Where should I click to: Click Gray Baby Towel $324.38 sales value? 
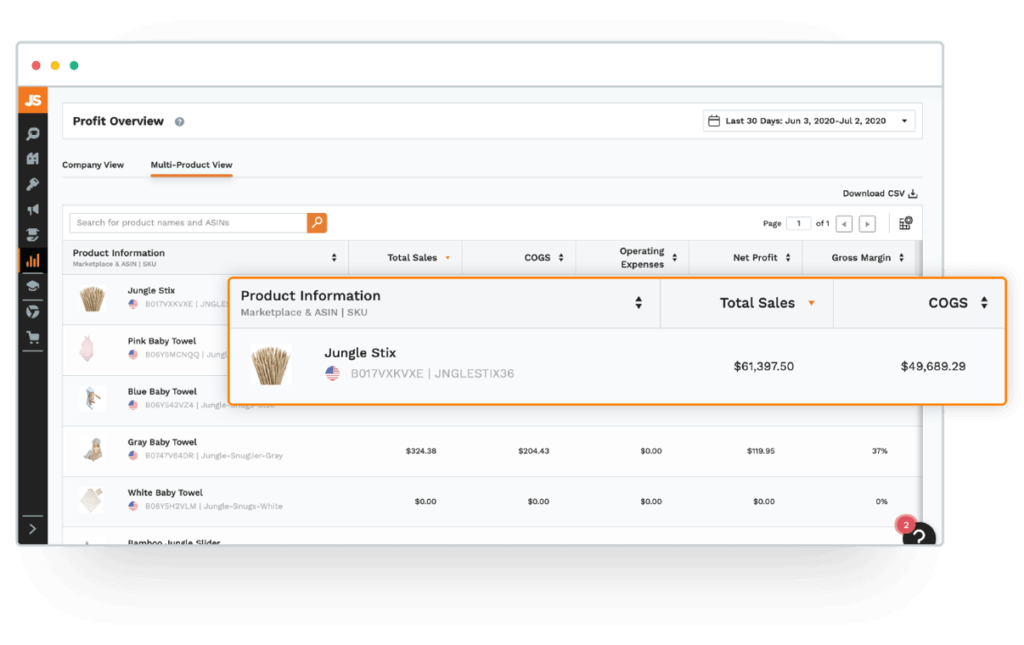421,451
